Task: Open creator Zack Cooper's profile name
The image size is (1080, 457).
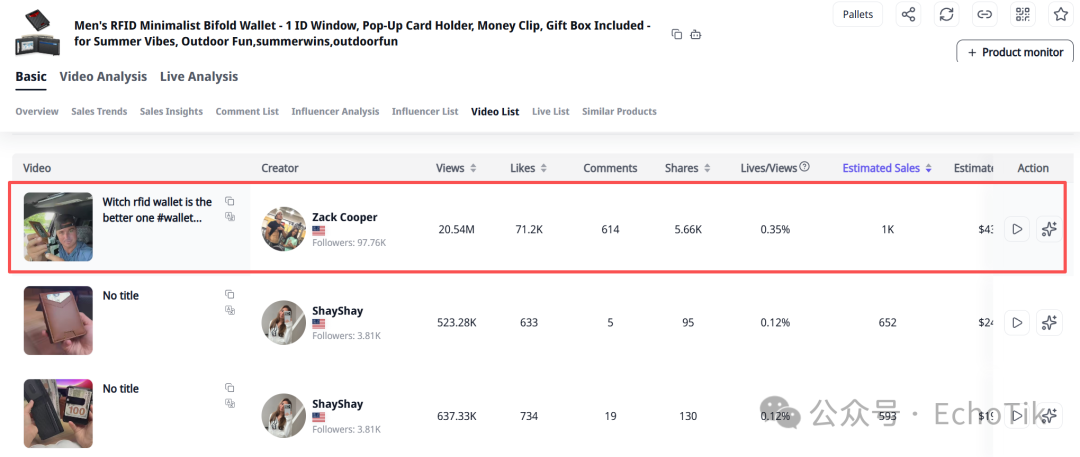Action: [x=344, y=217]
